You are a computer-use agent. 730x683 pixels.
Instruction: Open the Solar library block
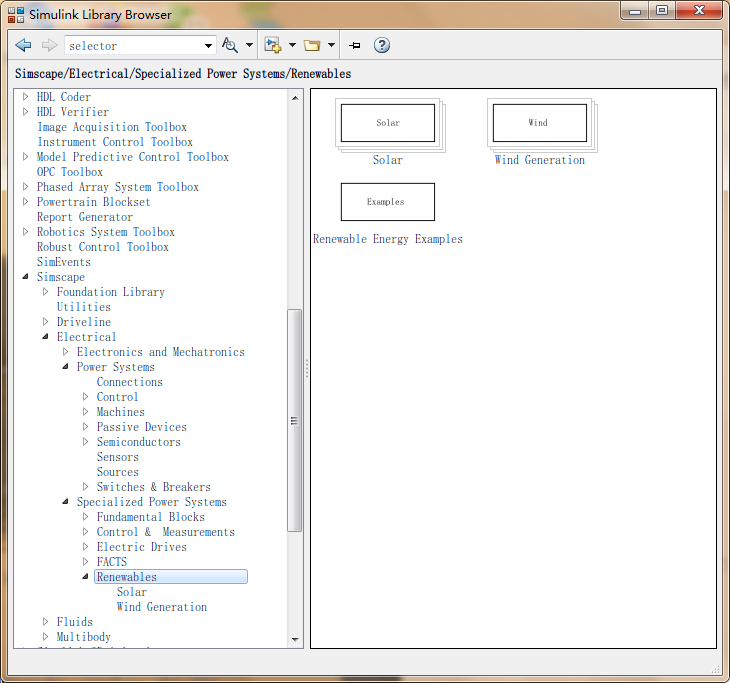coord(389,125)
